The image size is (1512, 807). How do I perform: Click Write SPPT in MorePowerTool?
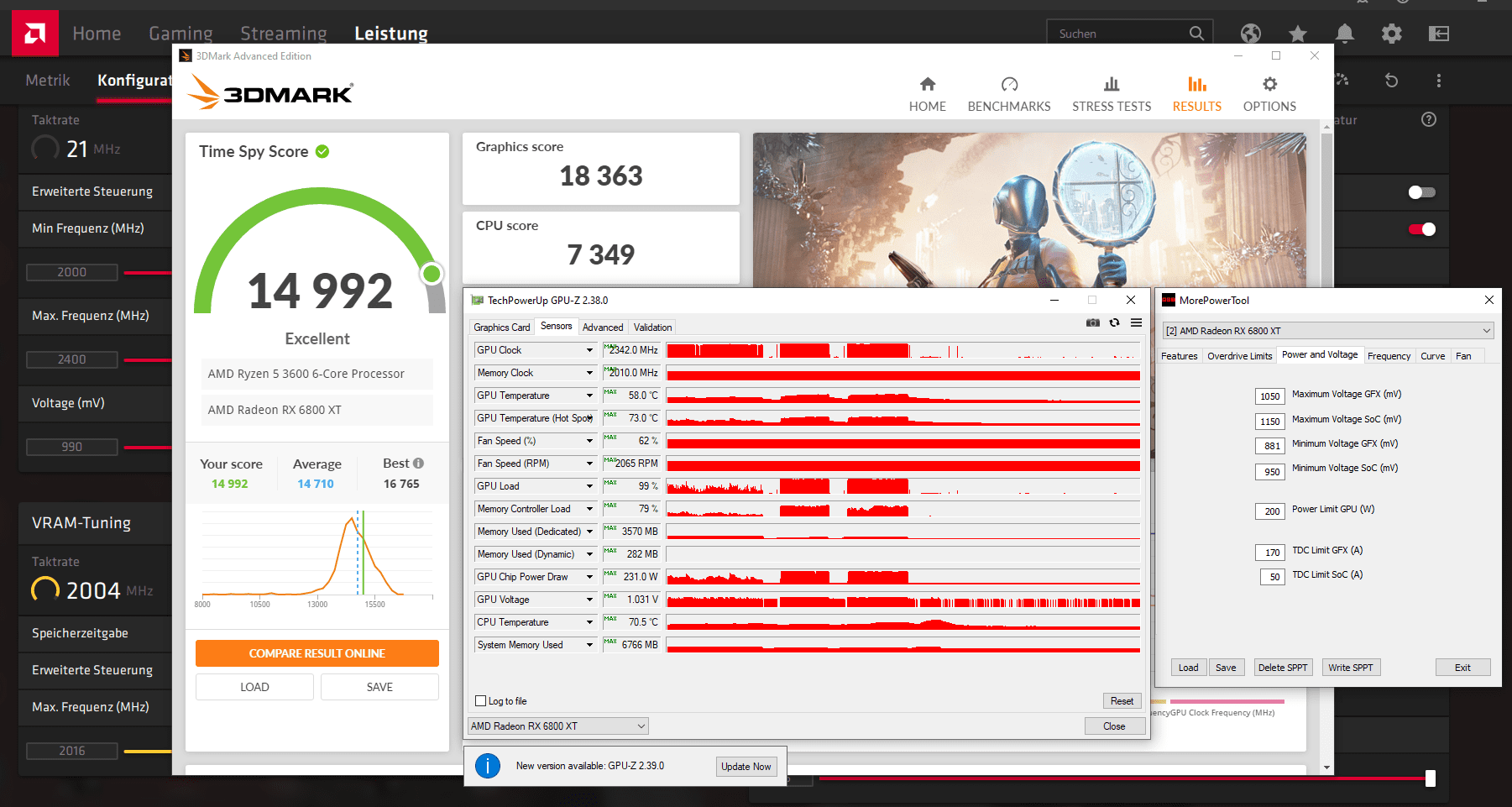click(1351, 668)
